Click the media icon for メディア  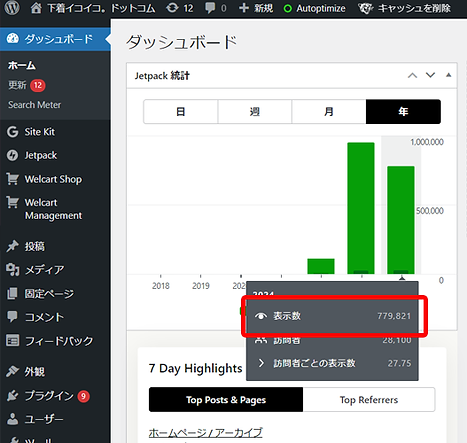pos(13,270)
